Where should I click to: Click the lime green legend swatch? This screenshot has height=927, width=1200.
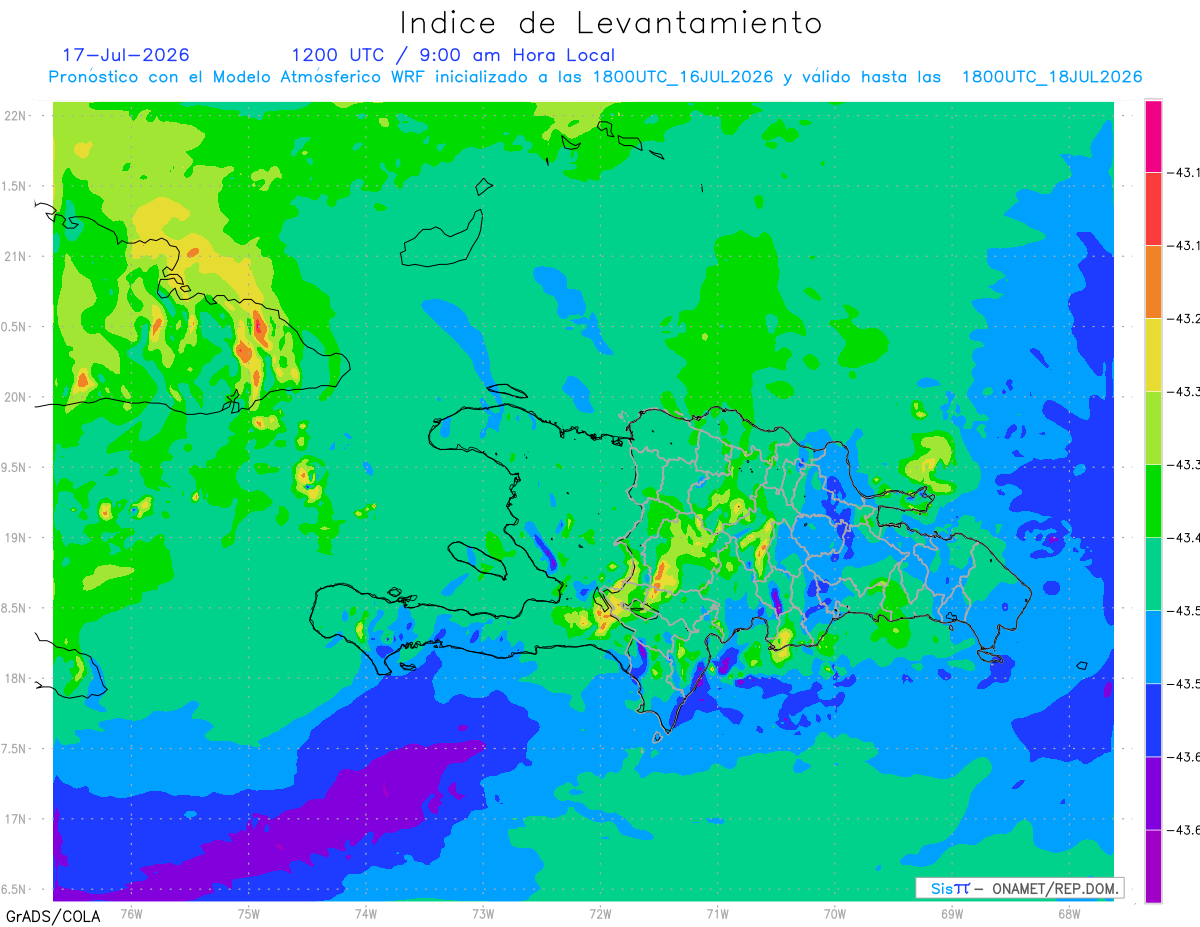pos(1153,428)
